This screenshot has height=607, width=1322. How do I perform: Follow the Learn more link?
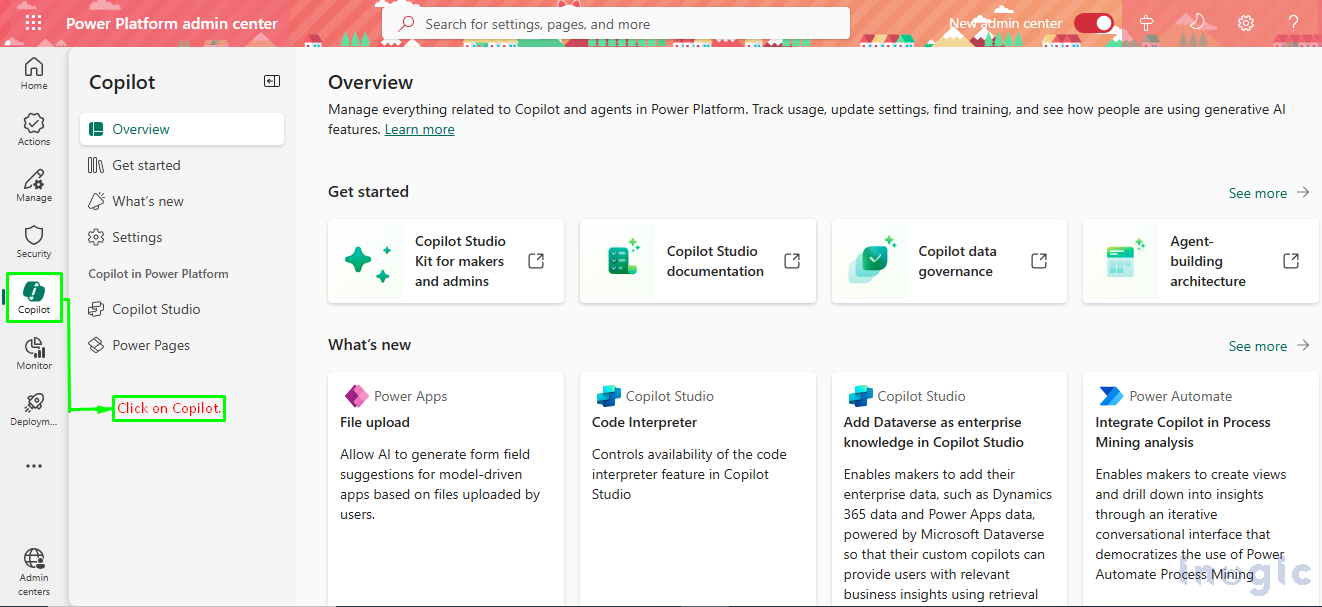420,130
